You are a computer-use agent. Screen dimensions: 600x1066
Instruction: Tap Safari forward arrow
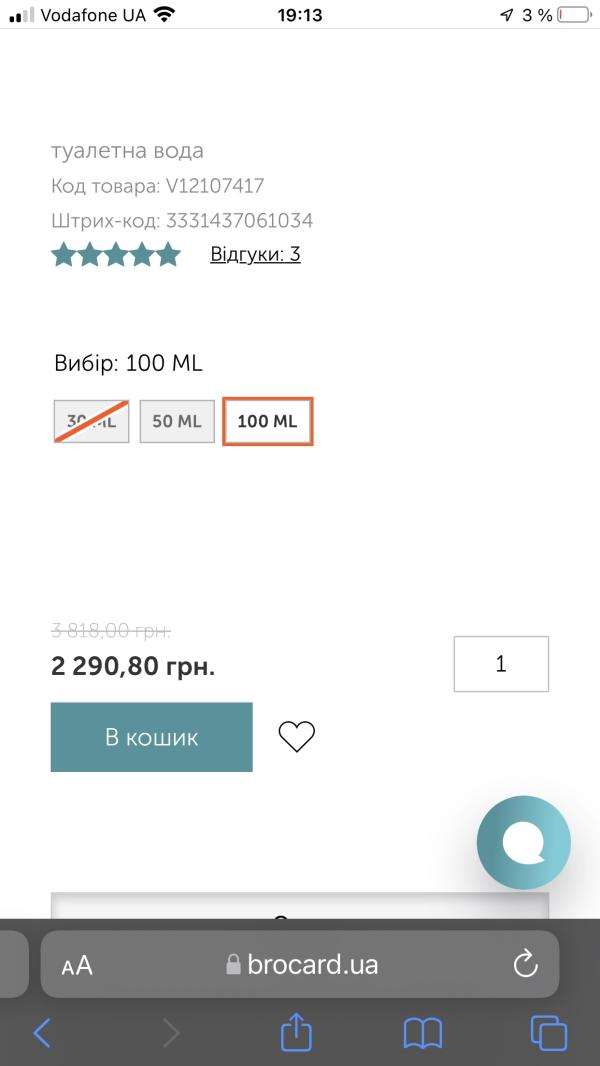coord(171,1032)
